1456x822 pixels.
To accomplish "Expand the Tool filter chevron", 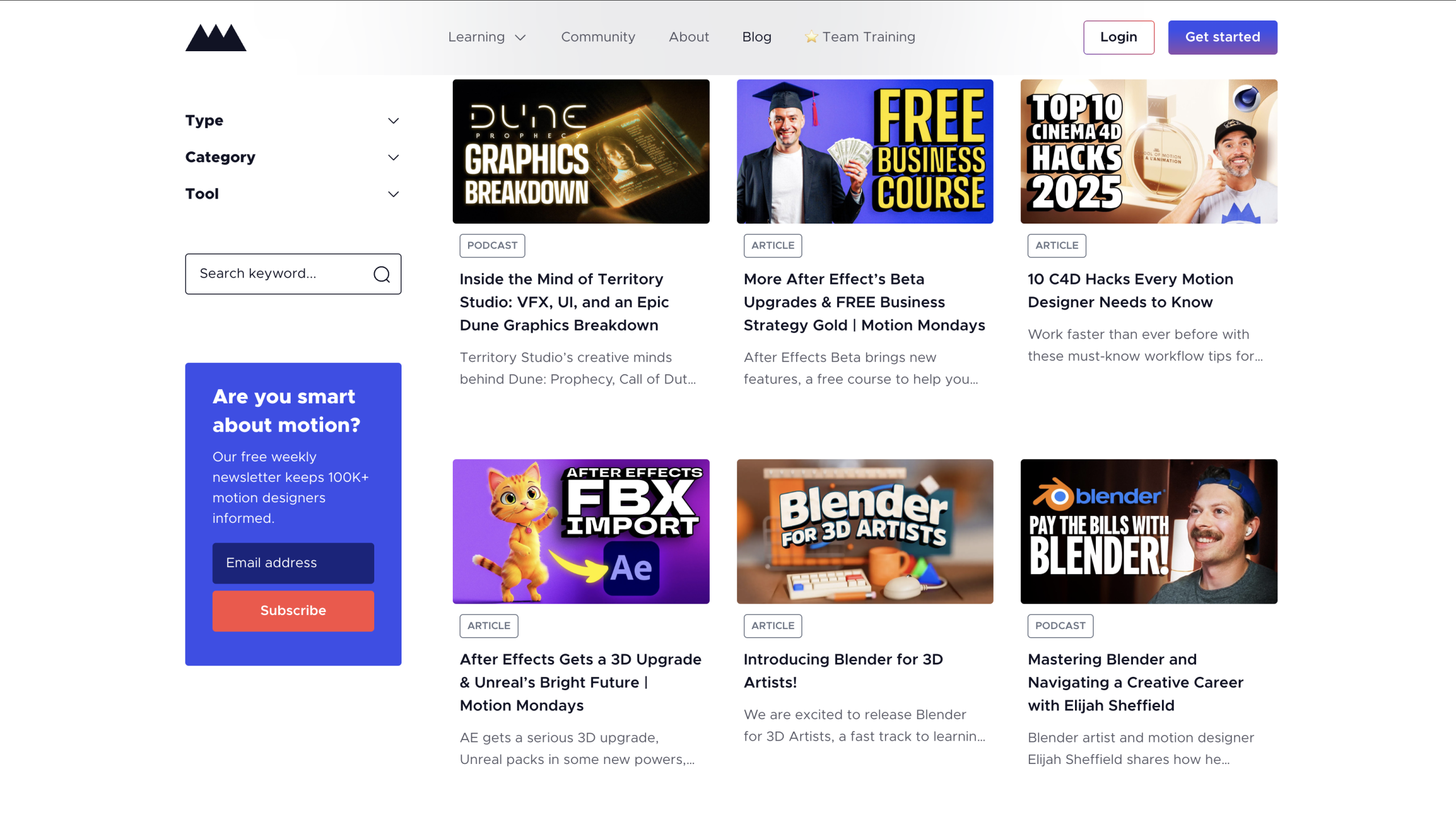I will 393,194.
